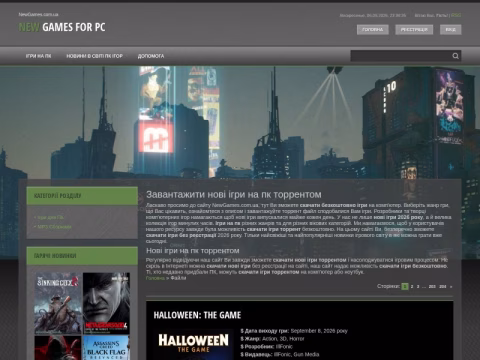Click the 'Action, 3D, Horror' genre text

(283, 339)
